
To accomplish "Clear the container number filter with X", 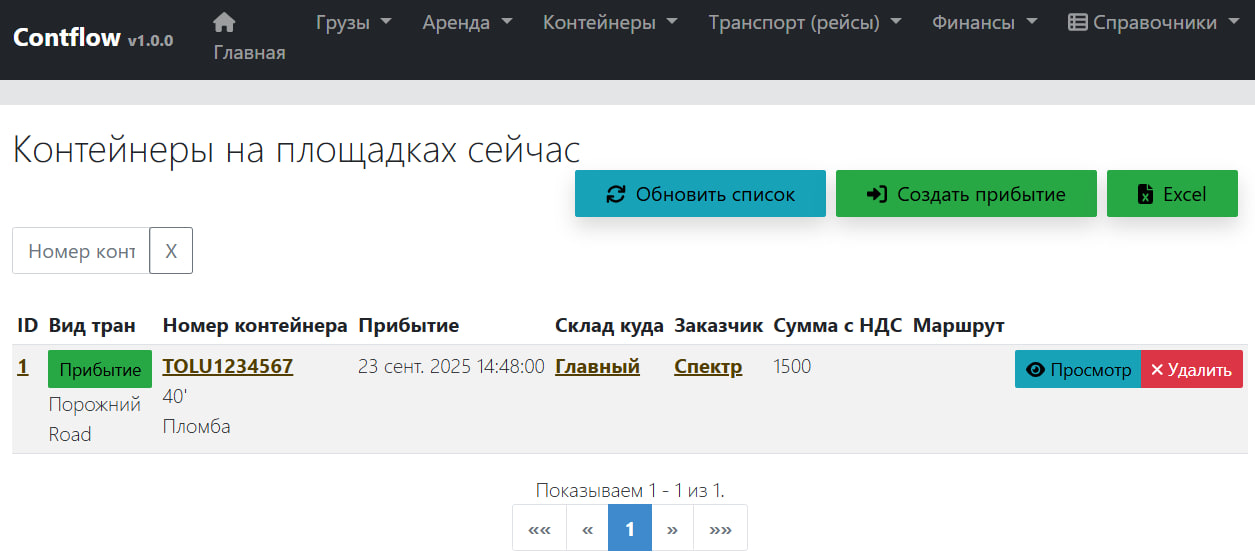I will [171, 251].
